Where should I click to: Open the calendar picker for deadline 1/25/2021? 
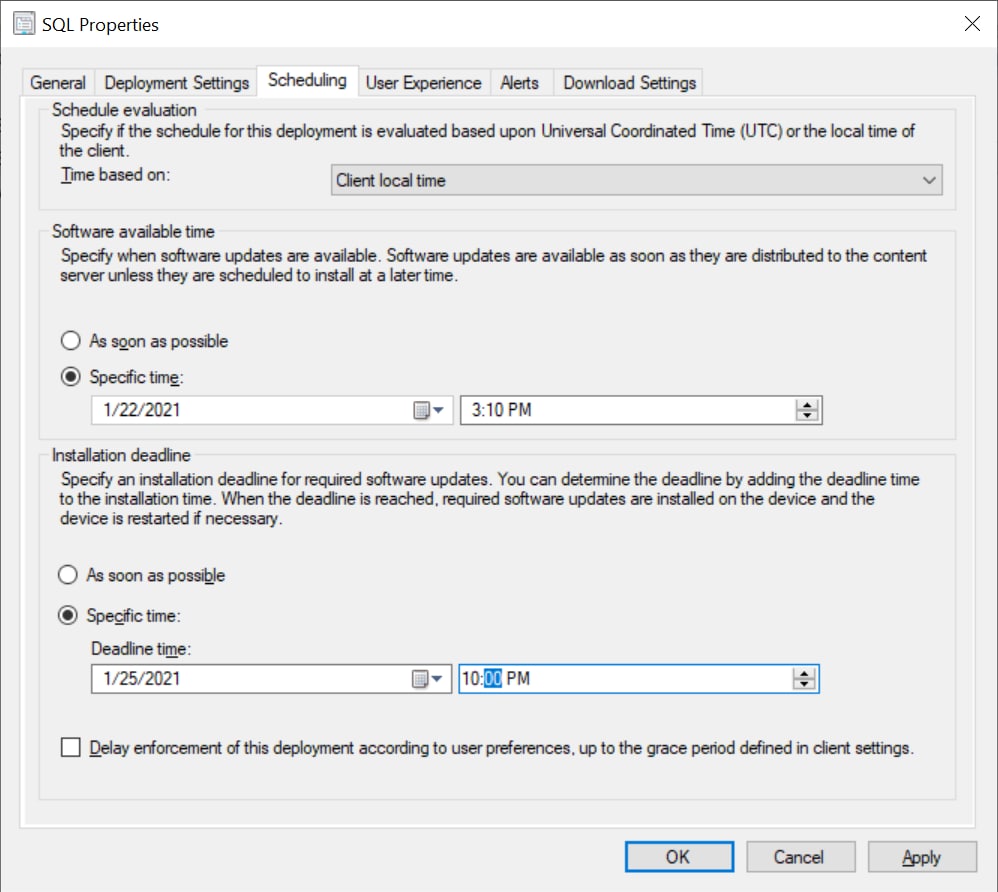[x=427, y=679]
